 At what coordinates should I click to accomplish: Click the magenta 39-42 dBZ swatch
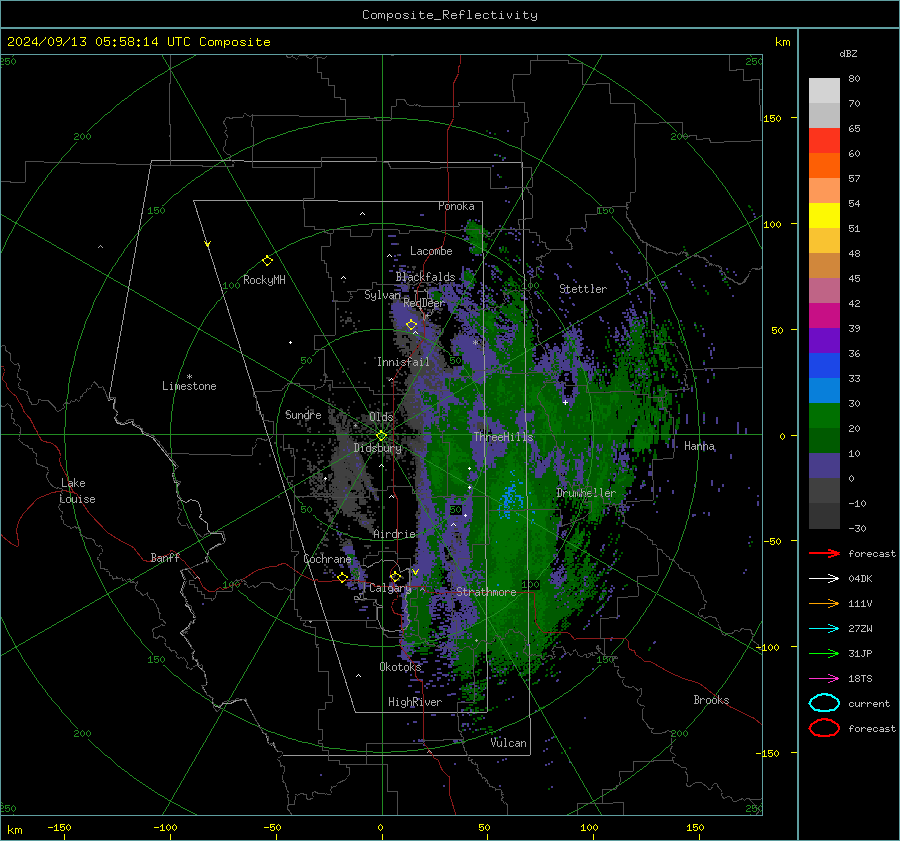pyautogui.click(x=824, y=315)
